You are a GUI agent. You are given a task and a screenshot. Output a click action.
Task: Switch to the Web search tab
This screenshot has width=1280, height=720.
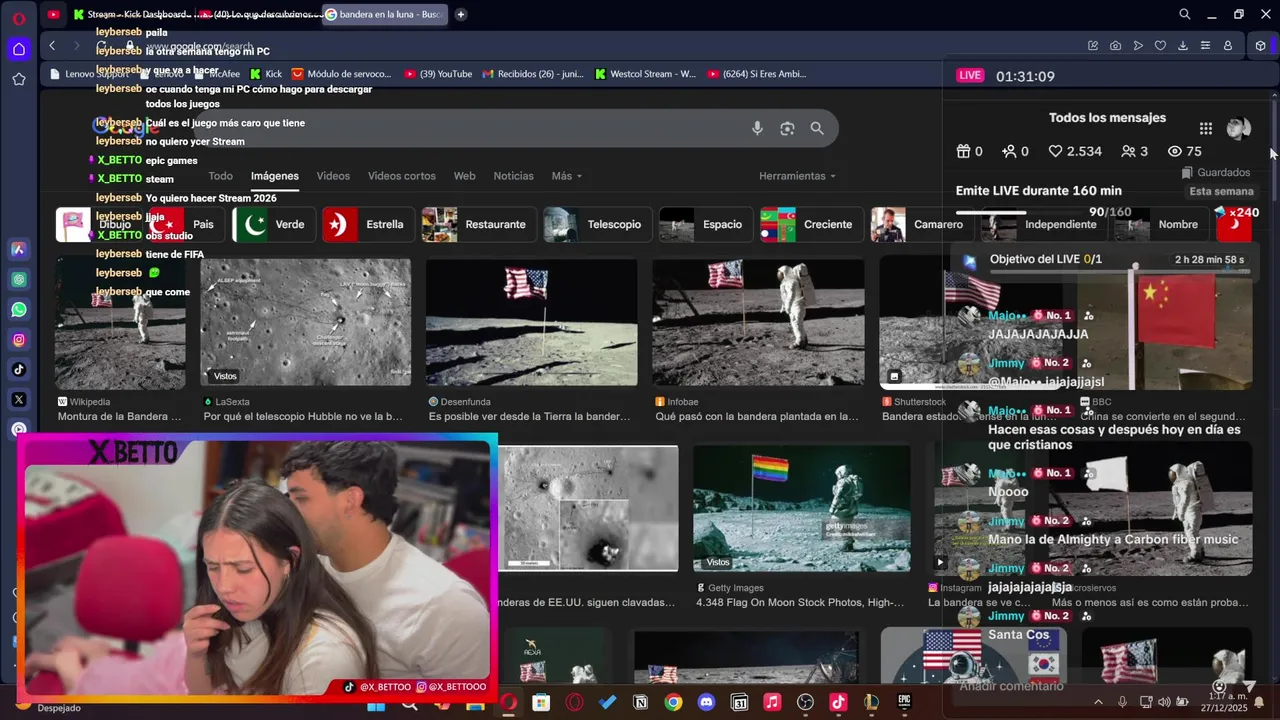(x=464, y=176)
